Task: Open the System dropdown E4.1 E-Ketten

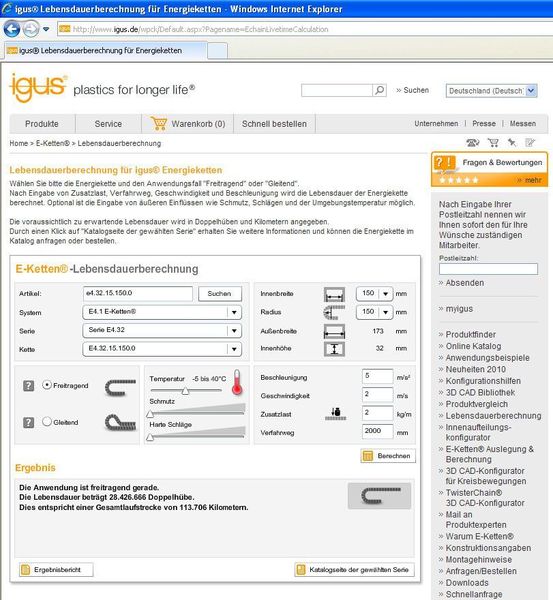Action: [x=162, y=312]
